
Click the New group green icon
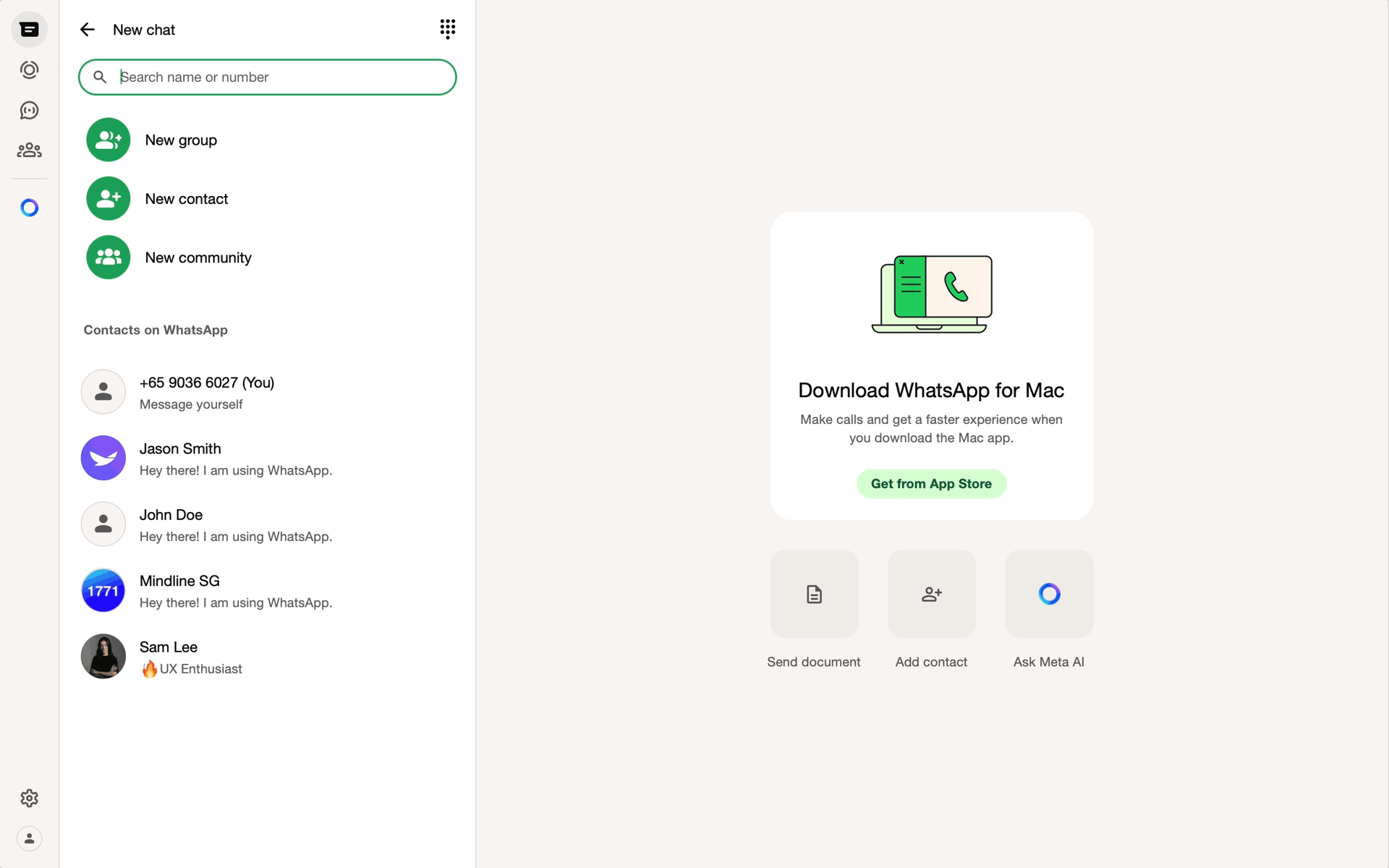pyautogui.click(x=109, y=140)
